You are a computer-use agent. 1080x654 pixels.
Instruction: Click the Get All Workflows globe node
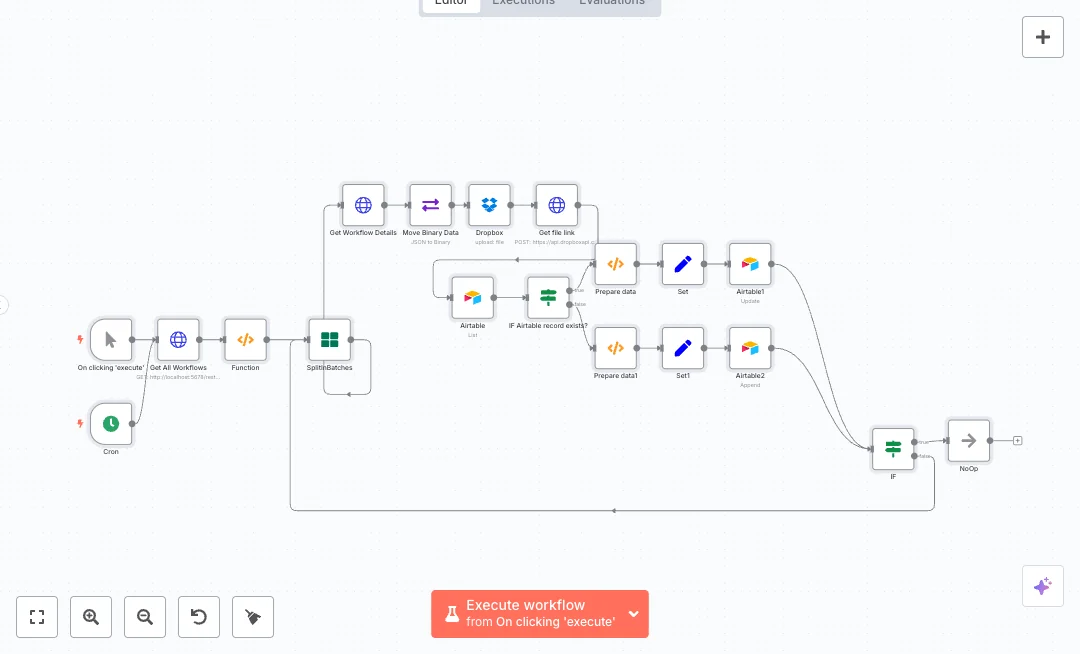click(x=178, y=340)
